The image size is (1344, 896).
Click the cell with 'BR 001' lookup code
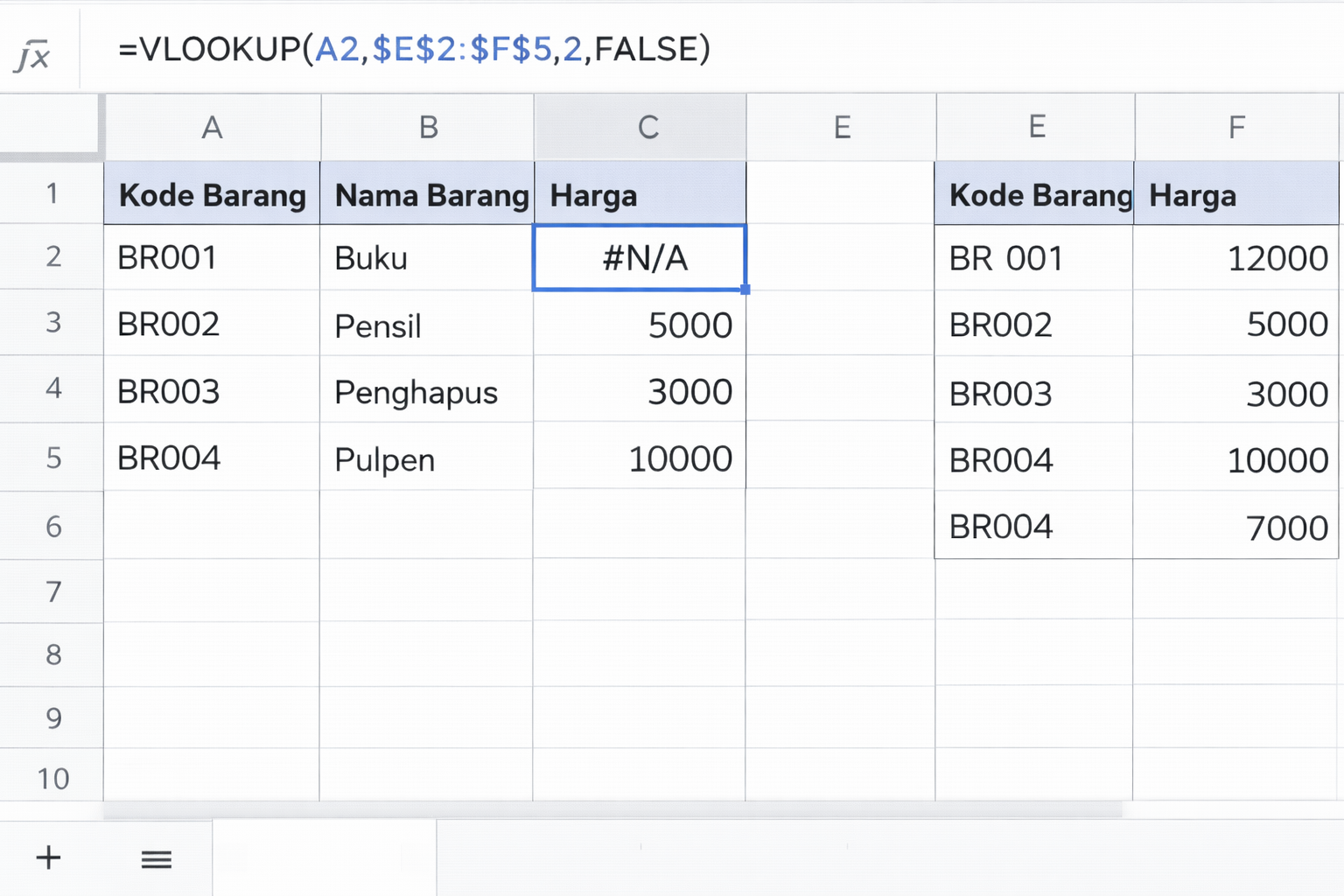point(1033,259)
